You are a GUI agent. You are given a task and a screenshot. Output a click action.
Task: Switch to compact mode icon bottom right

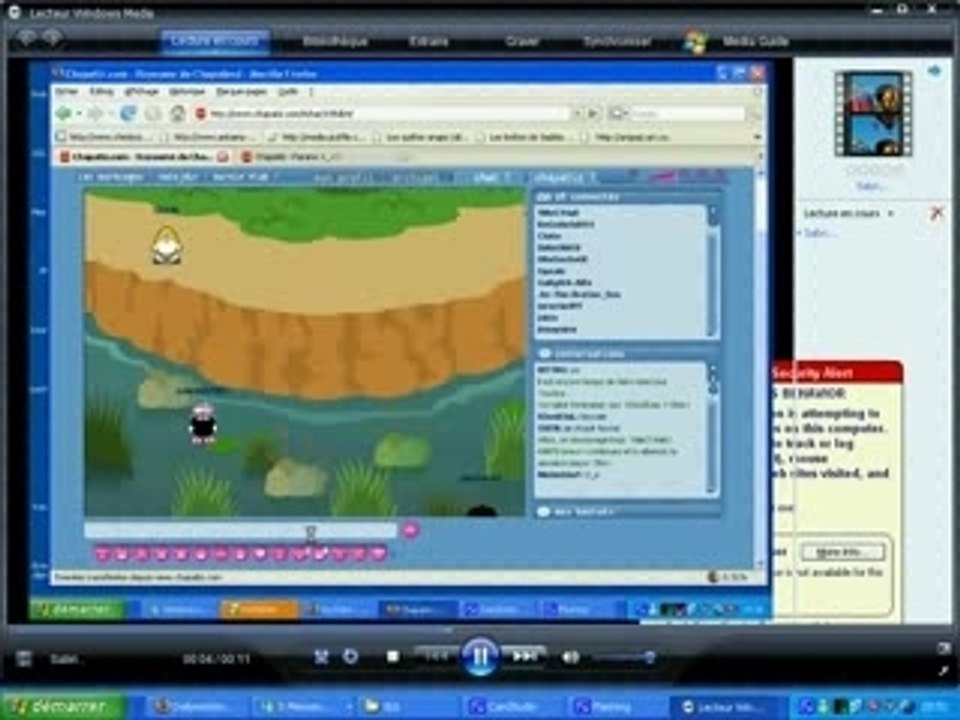point(943,671)
